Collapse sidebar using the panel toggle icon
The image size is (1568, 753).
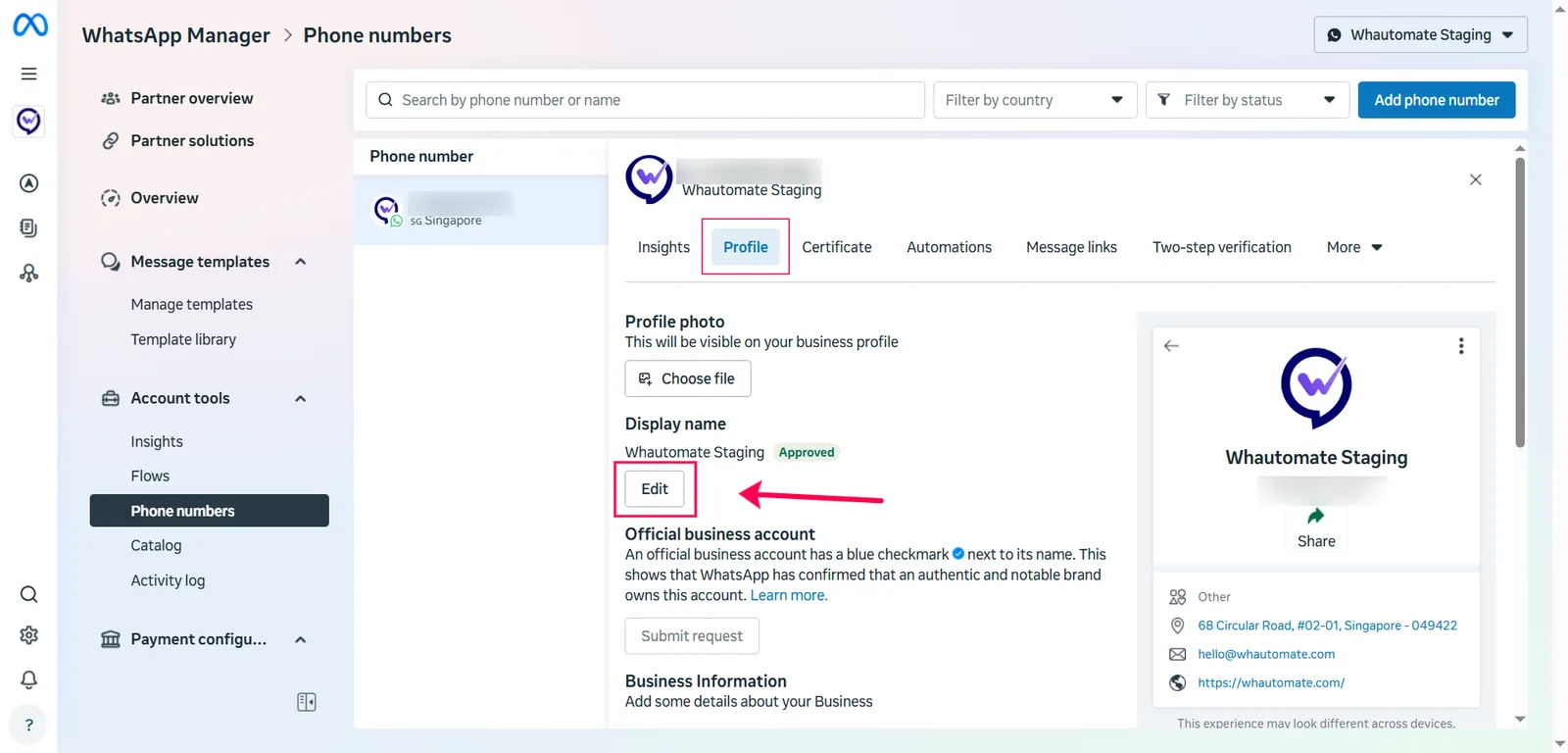[x=307, y=702]
